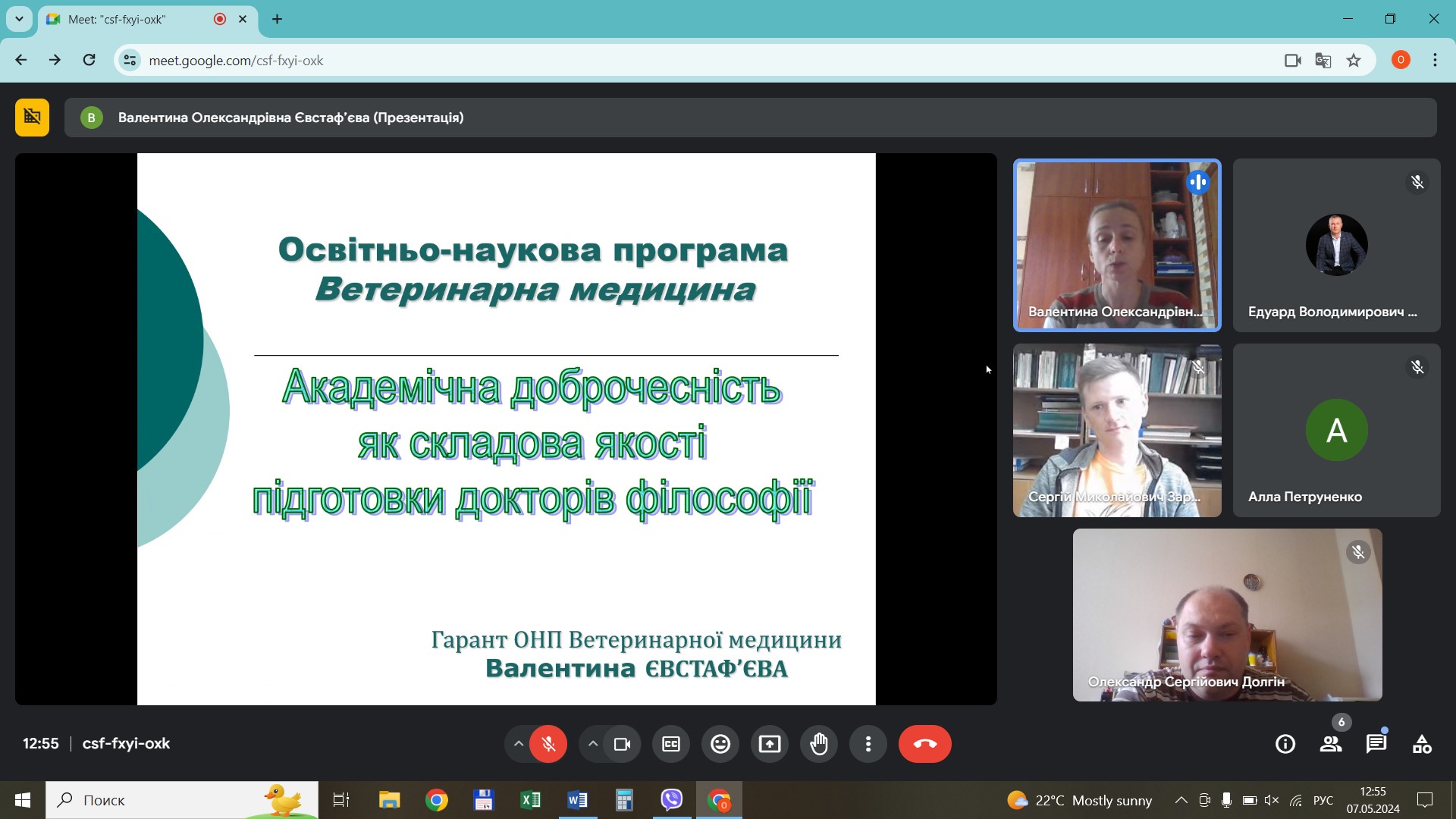Open the Activities panel

coord(1422,744)
